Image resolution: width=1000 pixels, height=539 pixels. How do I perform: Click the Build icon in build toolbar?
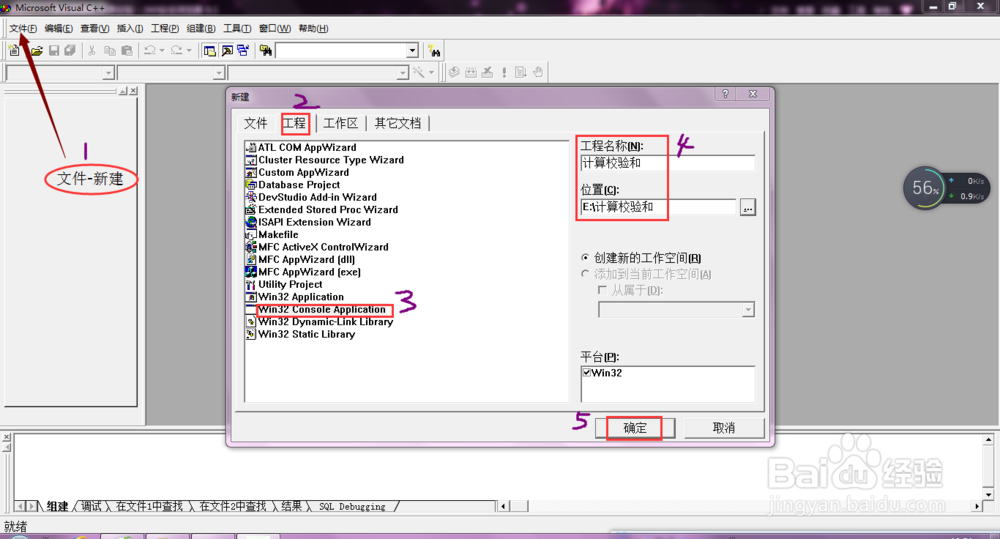tap(471, 72)
